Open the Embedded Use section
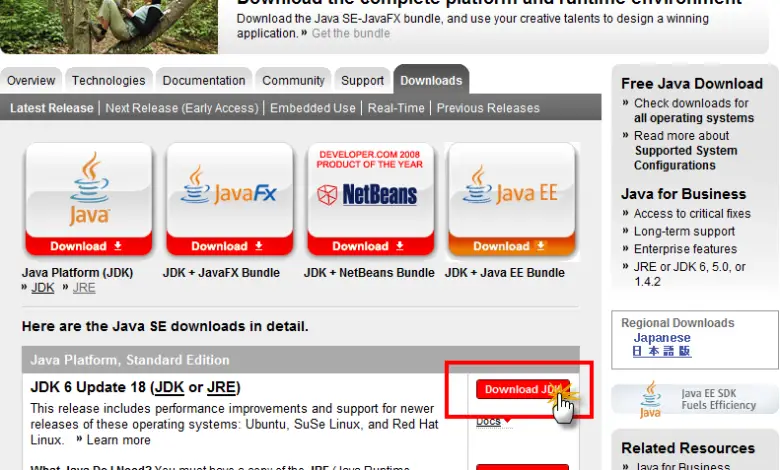 pos(313,108)
